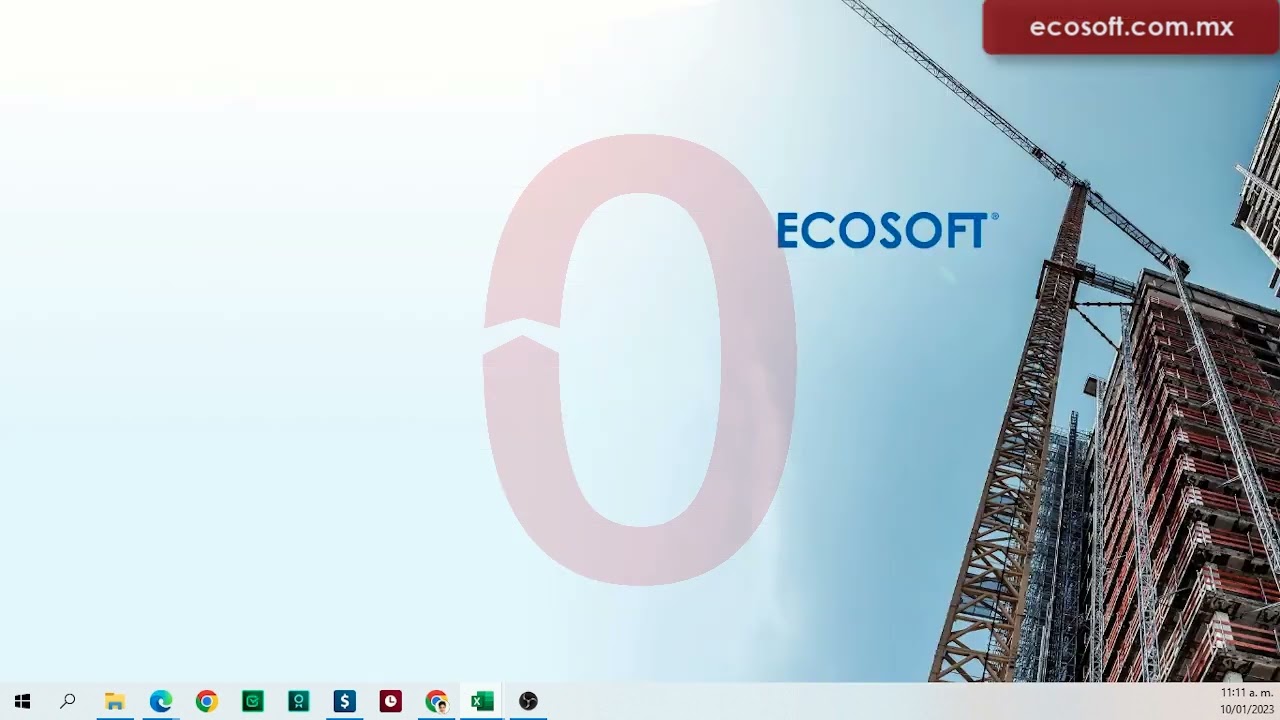This screenshot has width=1280, height=720.
Task: Open OBS Studio from the taskbar
Action: point(529,702)
